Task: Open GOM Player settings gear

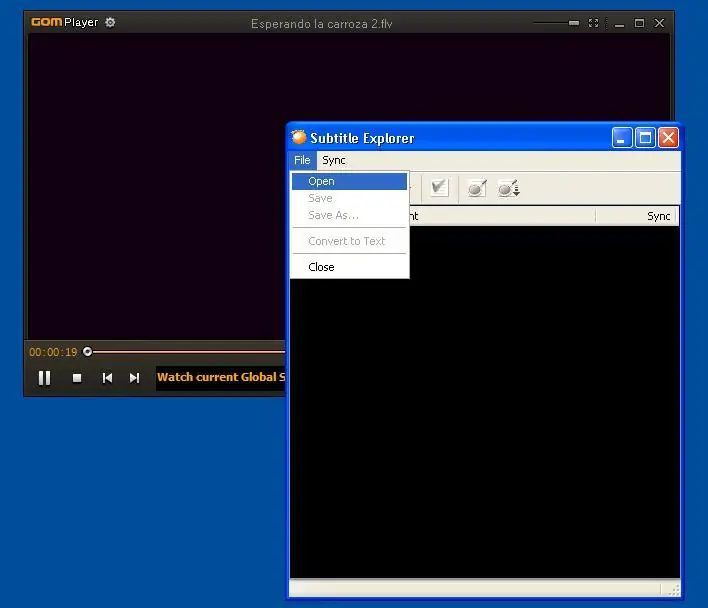Action: pyautogui.click(x=110, y=22)
